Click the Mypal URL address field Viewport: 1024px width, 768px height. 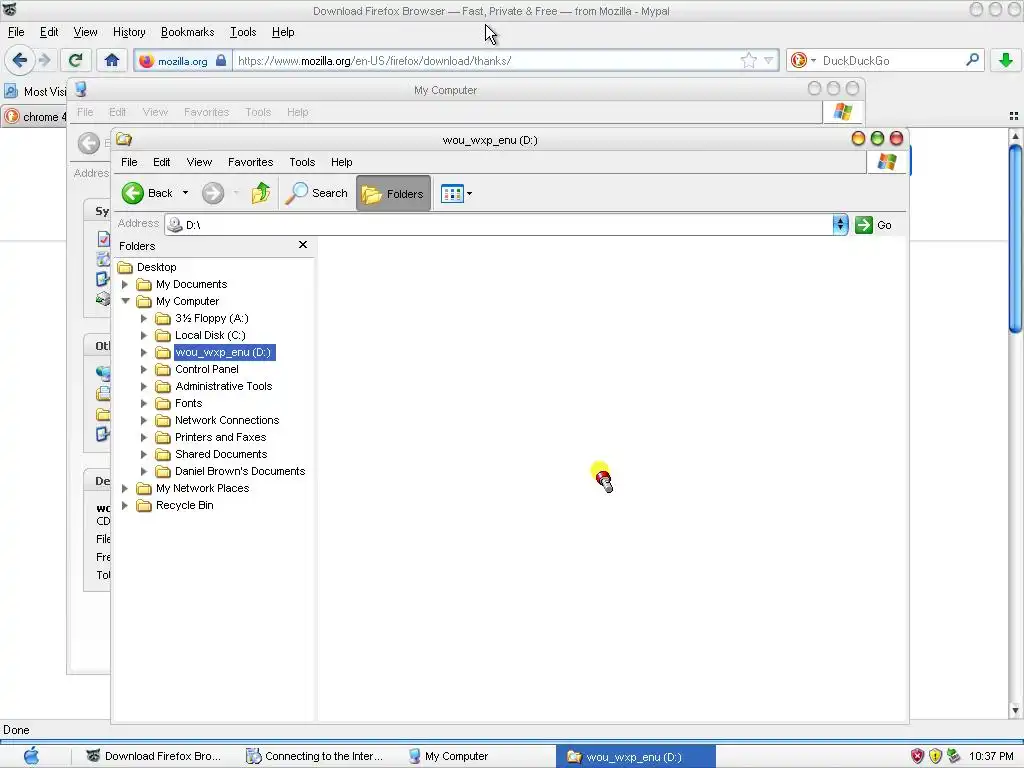point(487,61)
